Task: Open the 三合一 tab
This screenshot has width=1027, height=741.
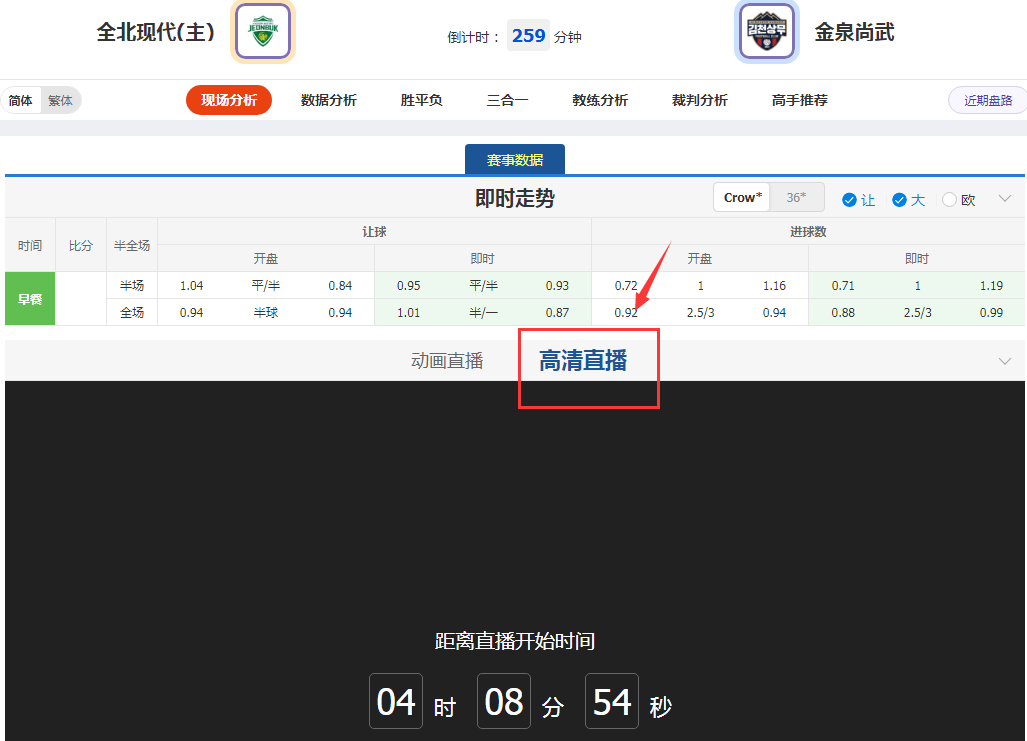Action: point(507,100)
